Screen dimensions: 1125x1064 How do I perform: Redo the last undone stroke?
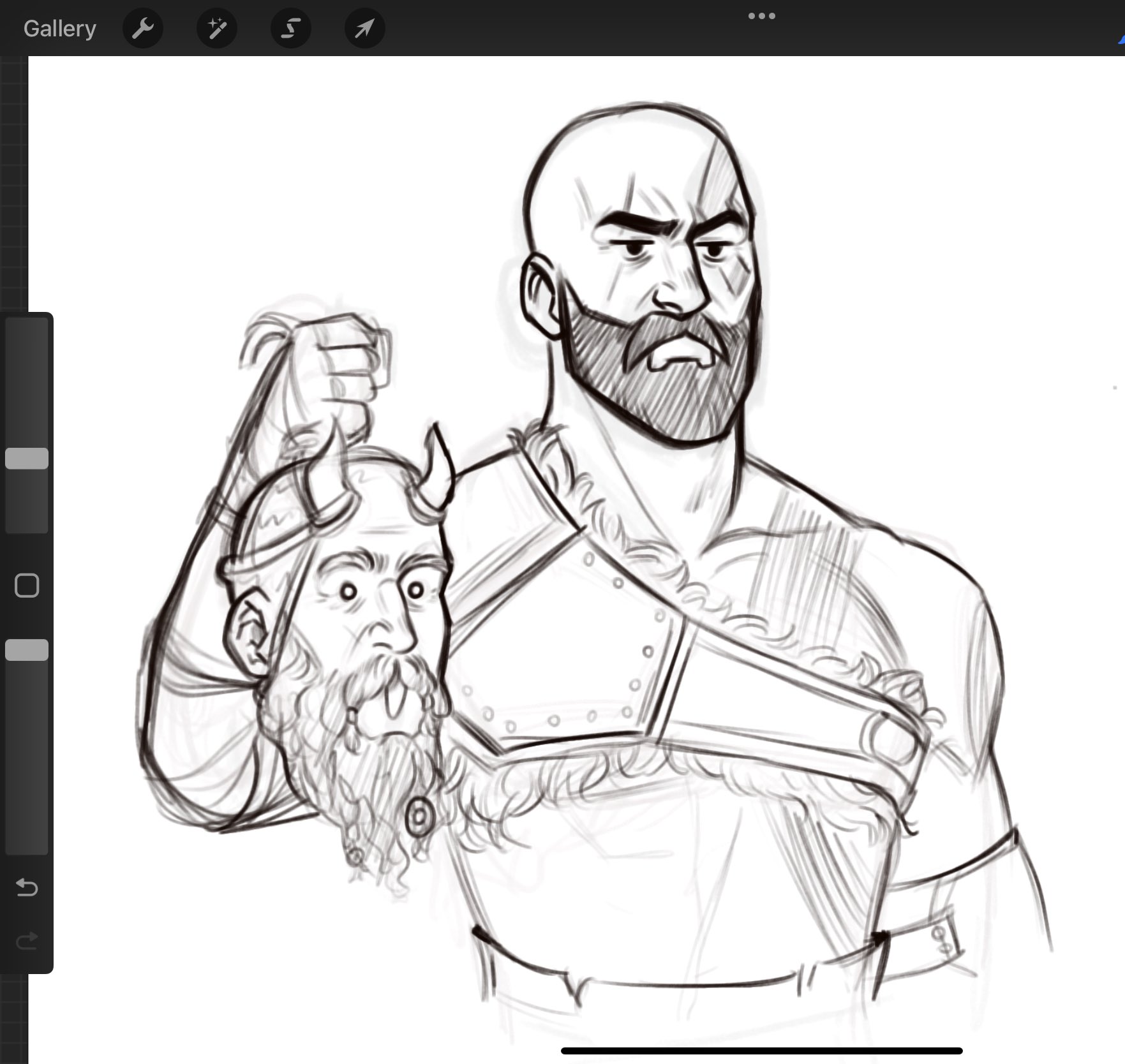[x=27, y=941]
